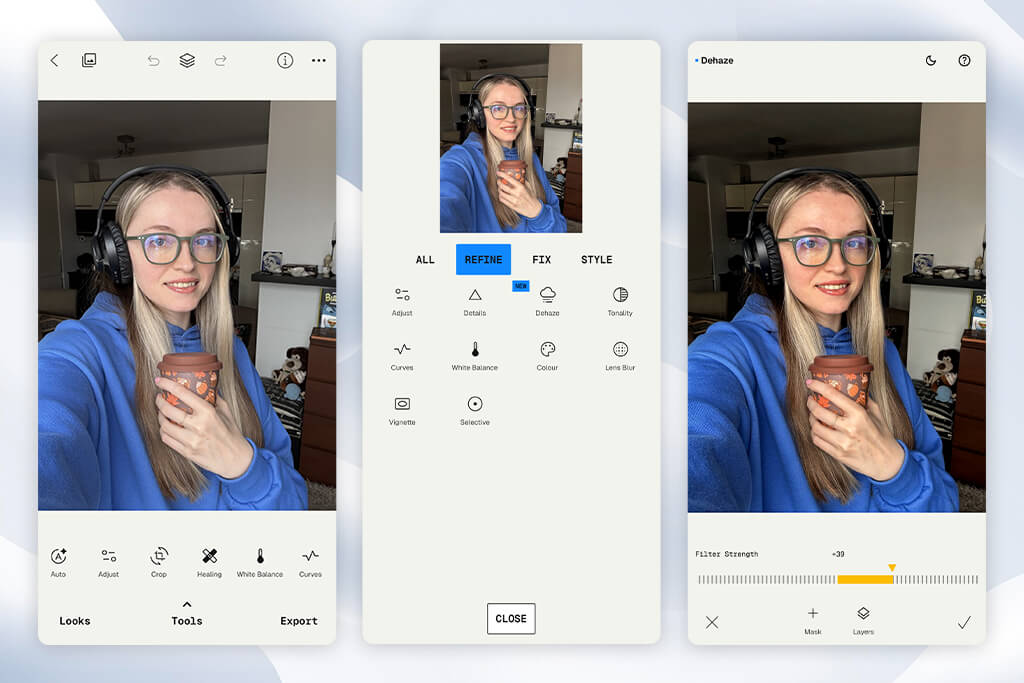Apply the Auto enhancement tool
This screenshot has width=1024, height=683.
58,562
